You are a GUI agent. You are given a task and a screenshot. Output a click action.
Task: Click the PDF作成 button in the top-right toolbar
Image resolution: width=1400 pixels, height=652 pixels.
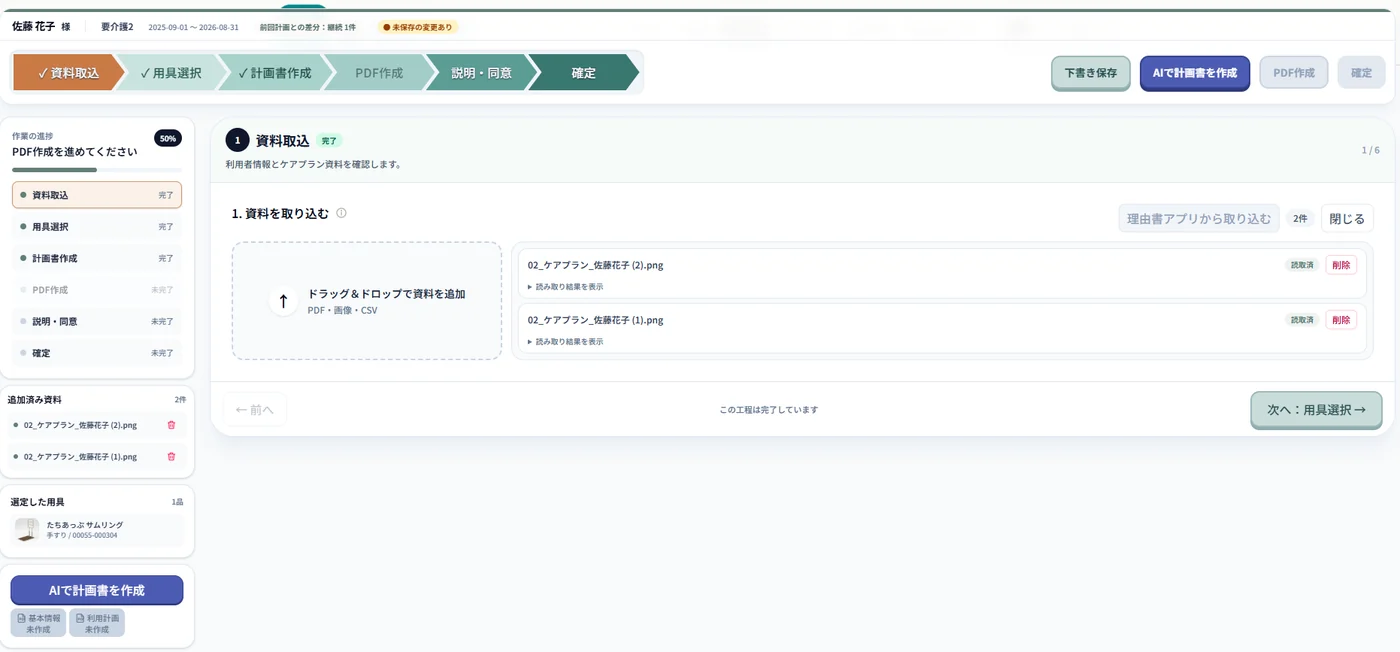pyautogui.click(x=1294, y=73)
